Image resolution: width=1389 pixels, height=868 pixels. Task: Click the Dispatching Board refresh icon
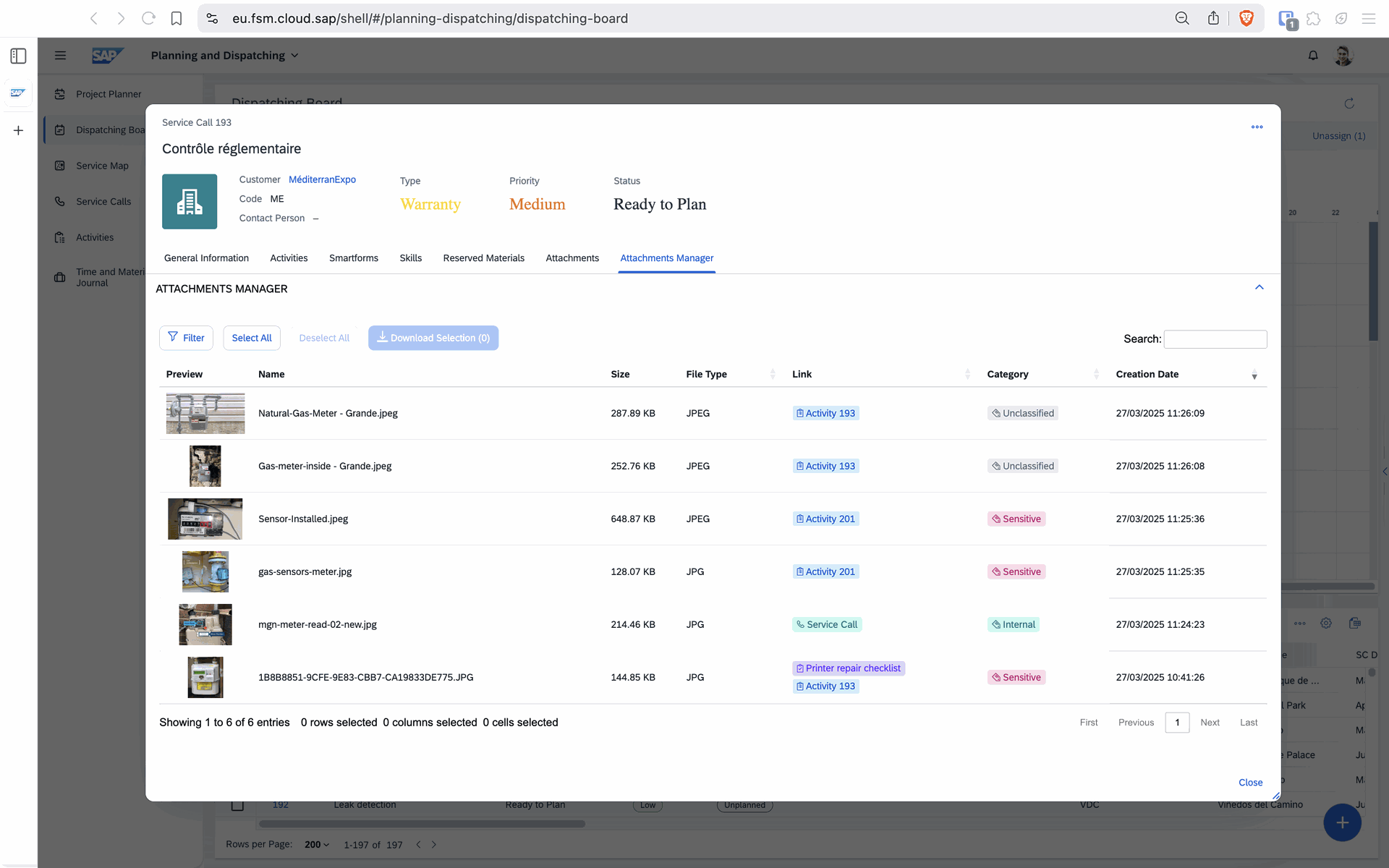1349,103
